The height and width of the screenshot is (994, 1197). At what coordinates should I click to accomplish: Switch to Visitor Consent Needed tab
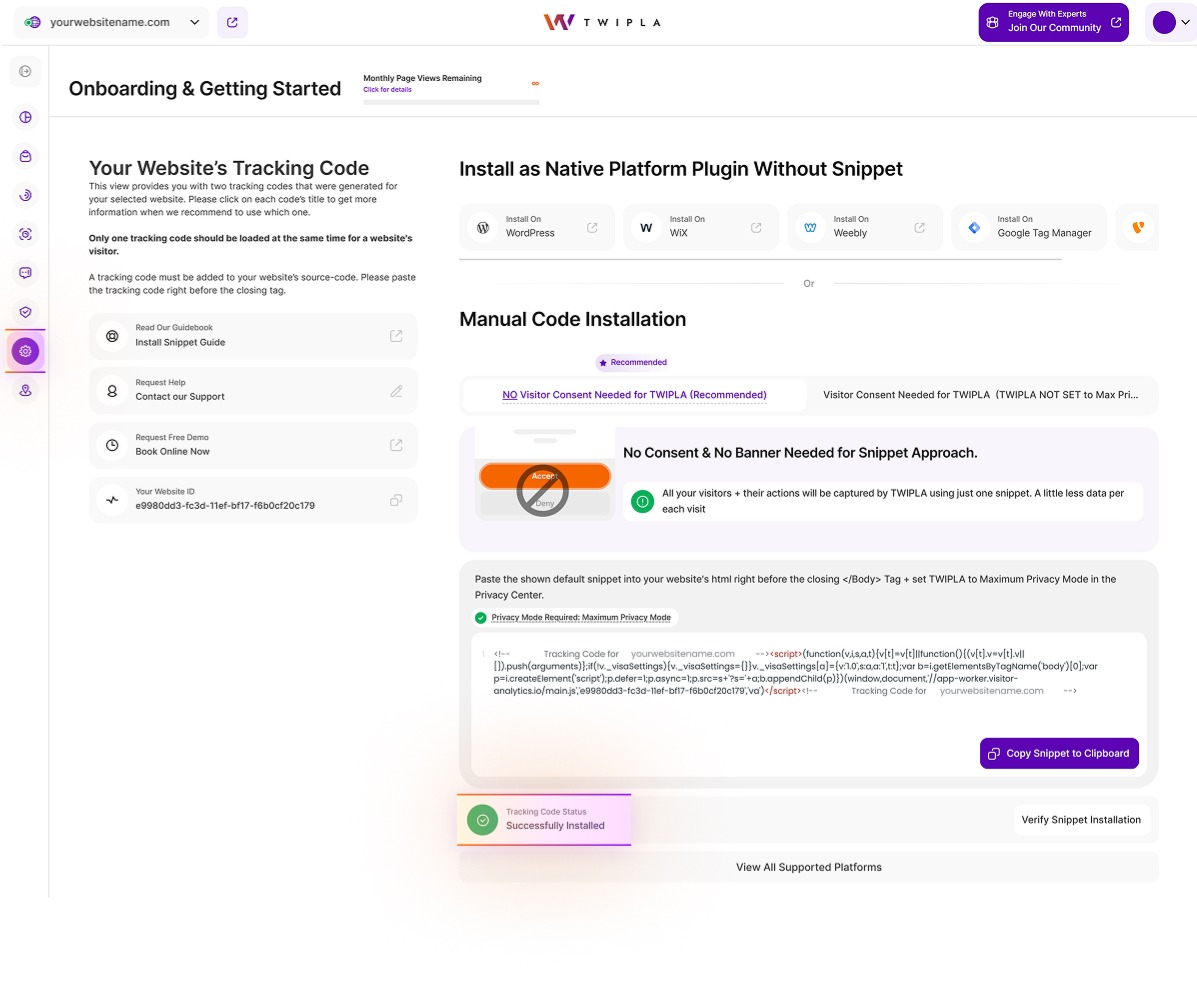pos(980,395)
